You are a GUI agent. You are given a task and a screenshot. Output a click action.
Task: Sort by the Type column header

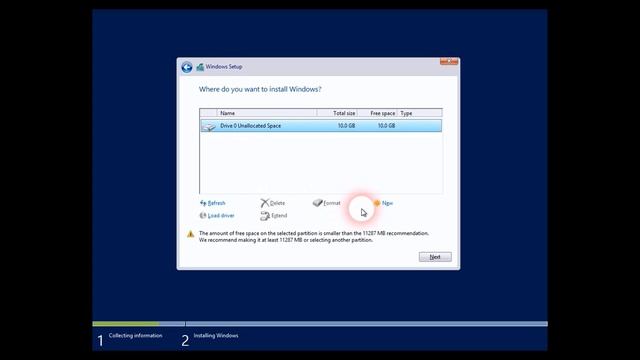420,113
